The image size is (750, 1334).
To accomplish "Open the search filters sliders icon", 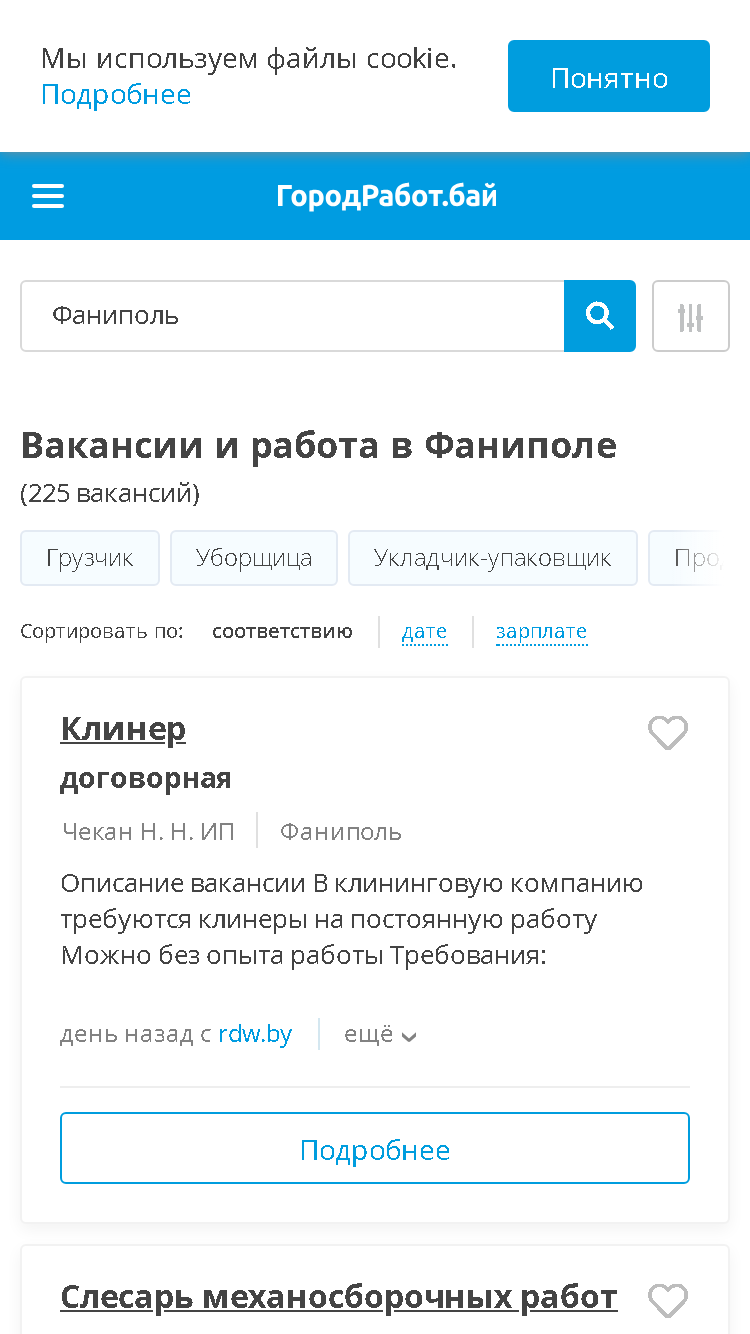I will tap(691, 316).
